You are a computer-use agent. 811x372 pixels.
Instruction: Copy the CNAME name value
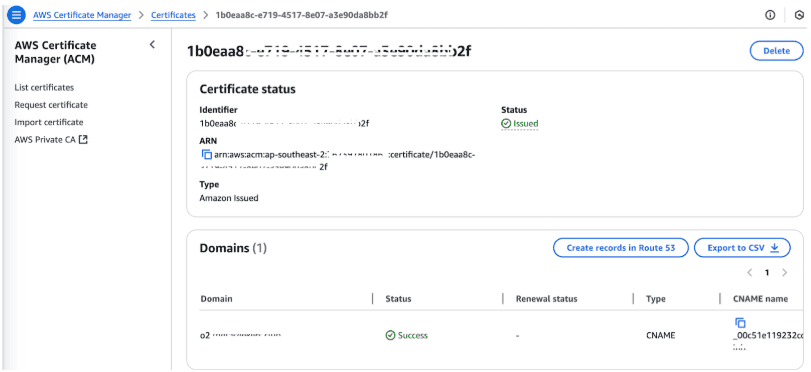pos(740,323)
